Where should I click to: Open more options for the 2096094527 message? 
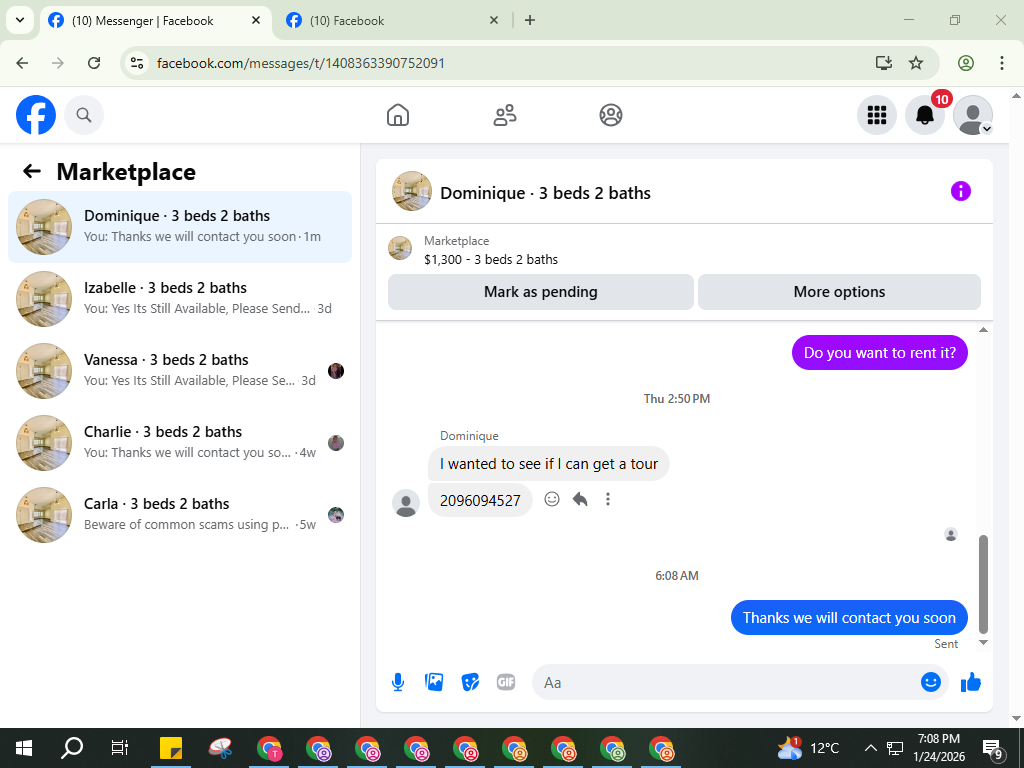pos(608,500)
